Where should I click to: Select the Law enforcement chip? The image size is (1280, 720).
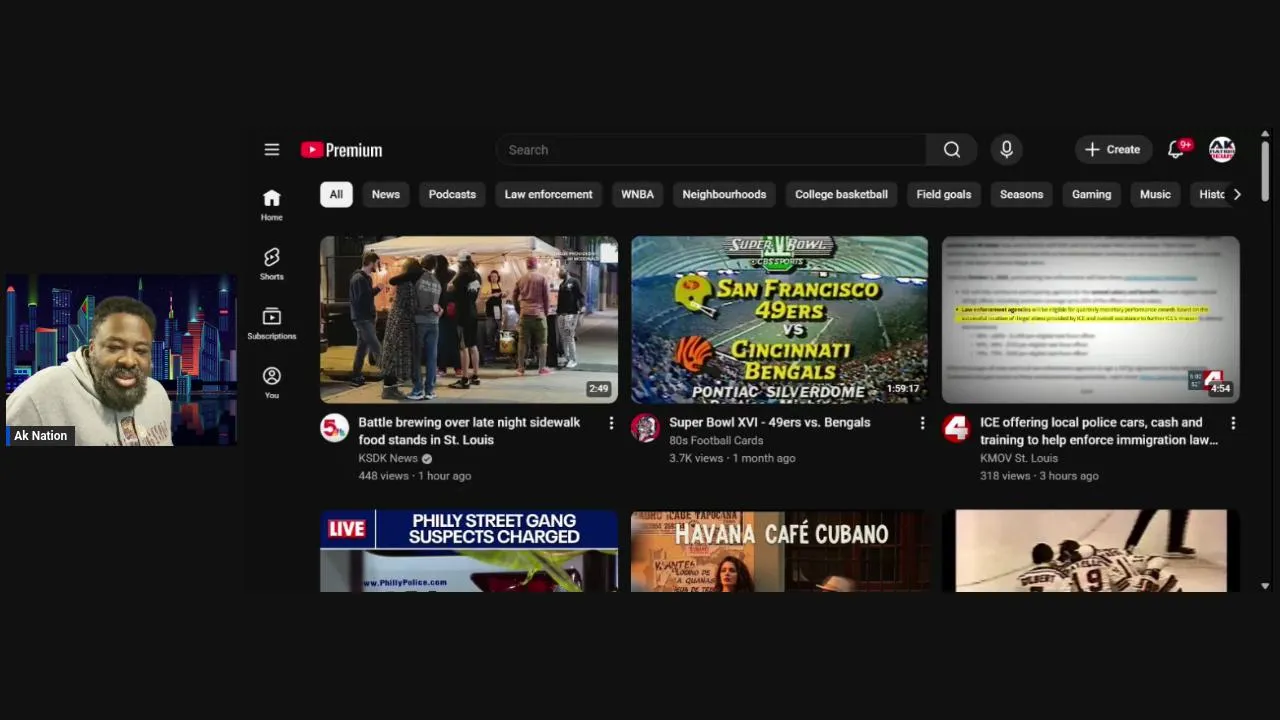point(548,194)
